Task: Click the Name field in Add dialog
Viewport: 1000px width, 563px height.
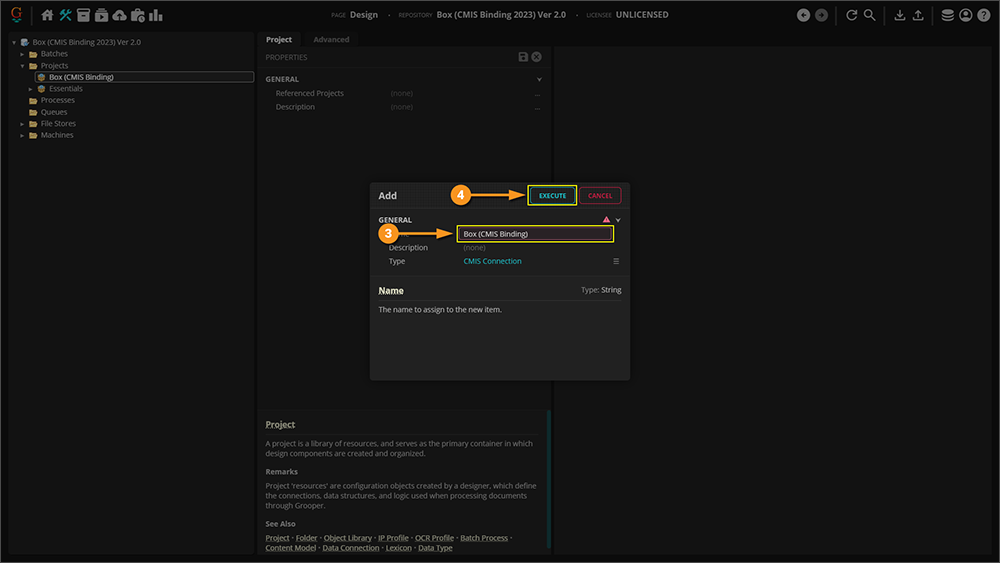Action: 535,234
